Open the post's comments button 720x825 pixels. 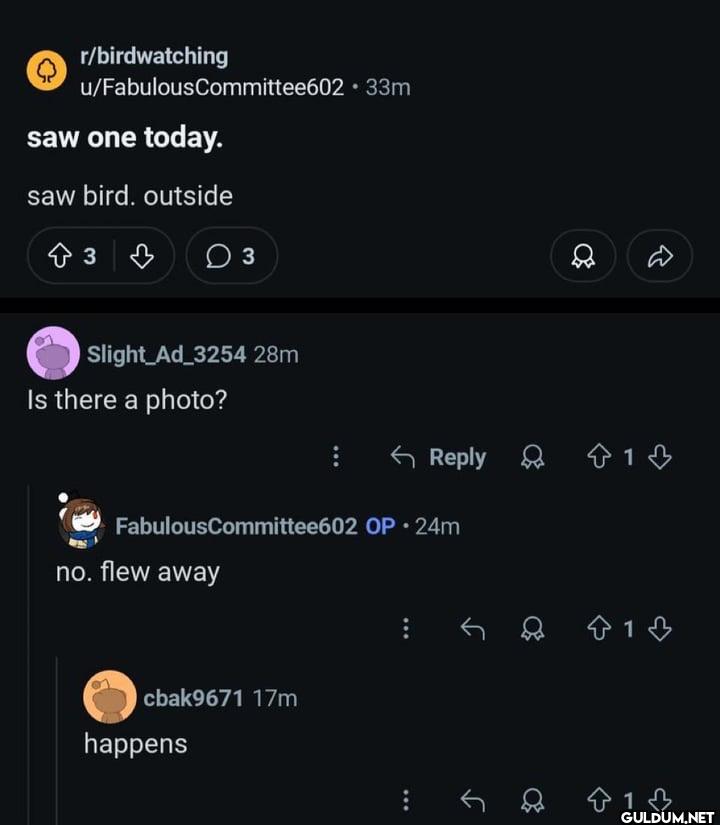pos(231,257)
